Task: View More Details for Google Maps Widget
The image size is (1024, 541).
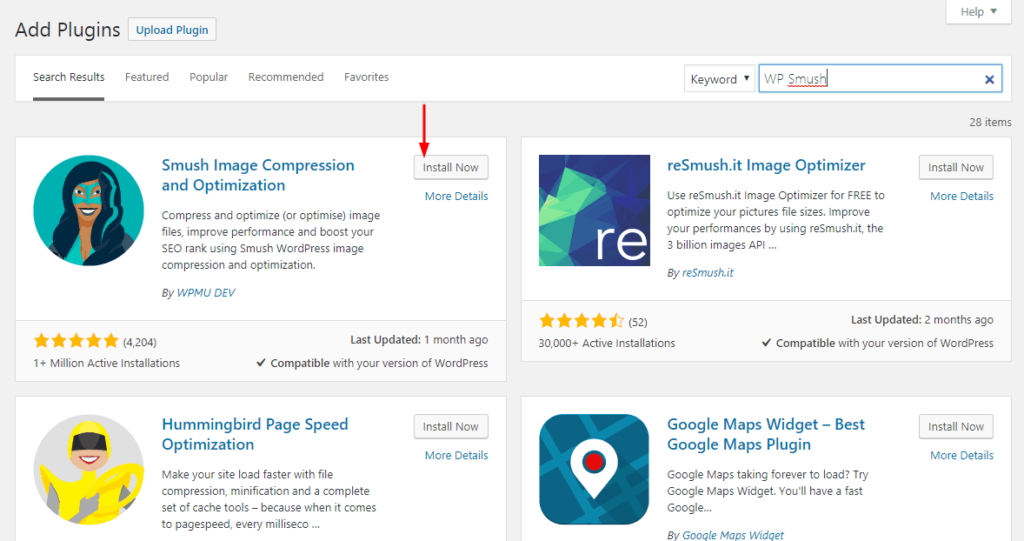Action: click(x=962, y=455)
